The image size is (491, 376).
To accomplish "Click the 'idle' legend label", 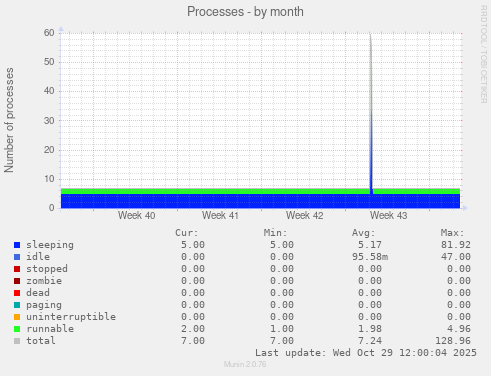I will pos(38,257).
